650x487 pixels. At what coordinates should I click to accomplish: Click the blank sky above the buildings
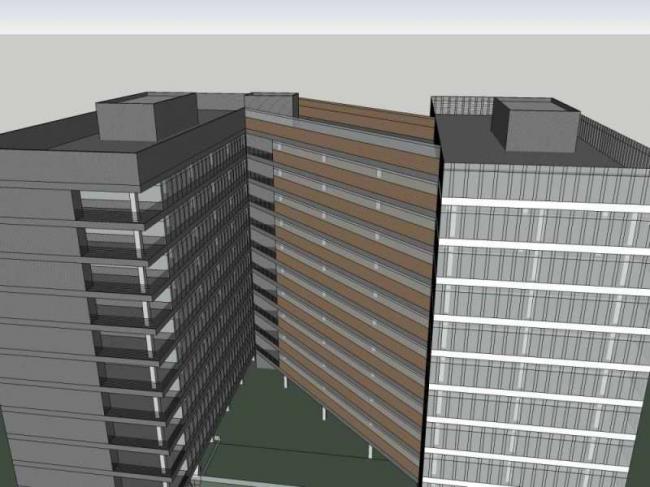click(x=325, y=16)
